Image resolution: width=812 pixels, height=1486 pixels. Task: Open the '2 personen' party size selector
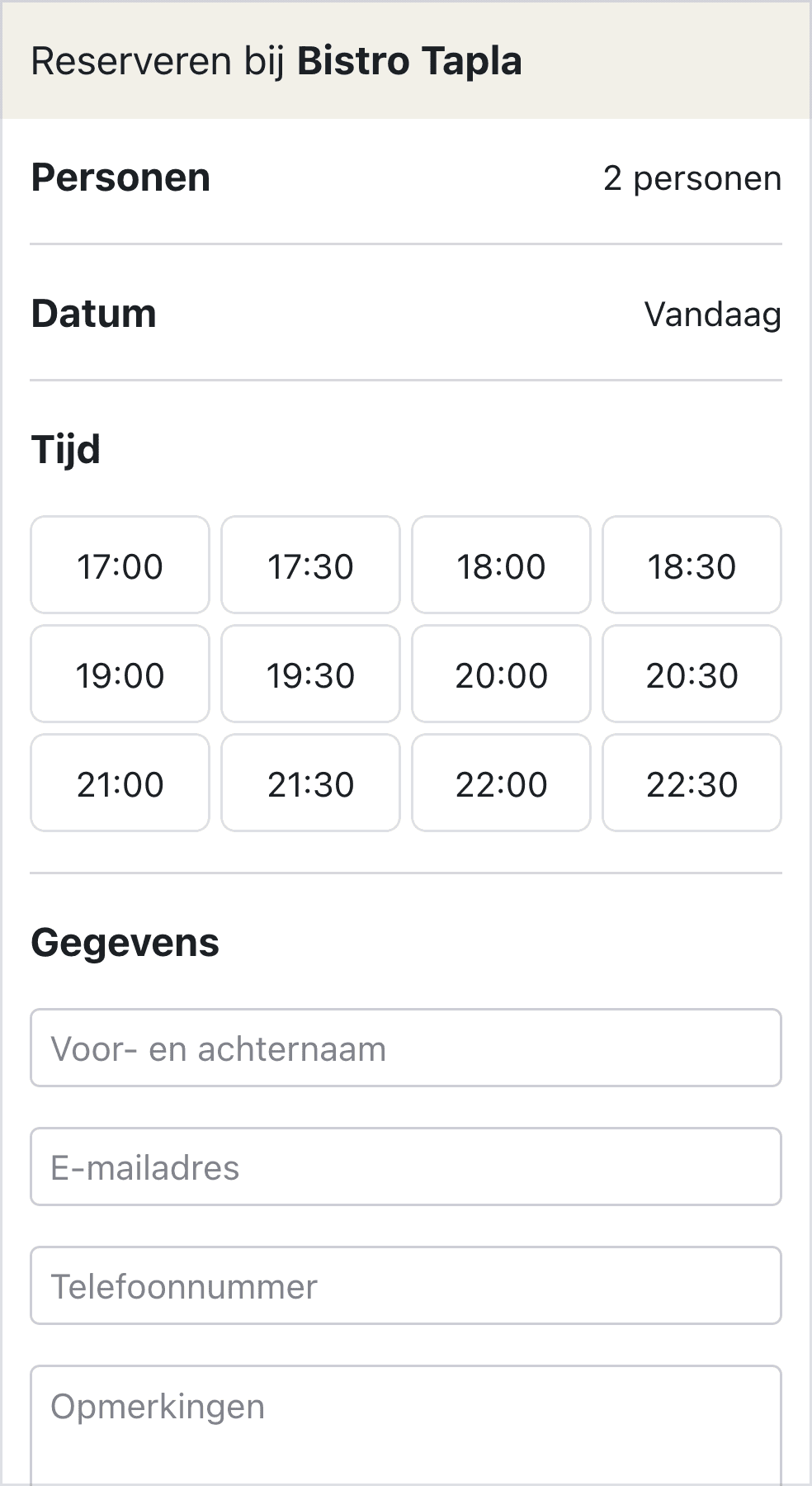click(x=692, y=178)
